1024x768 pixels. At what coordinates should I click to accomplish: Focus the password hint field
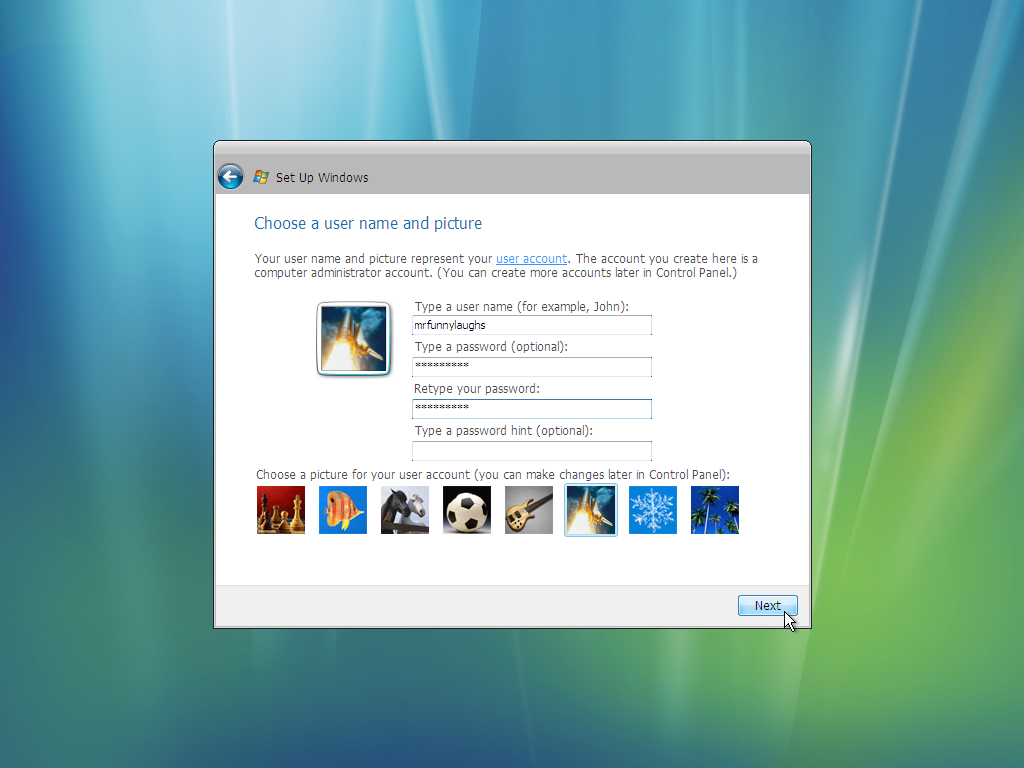point(532,451)
